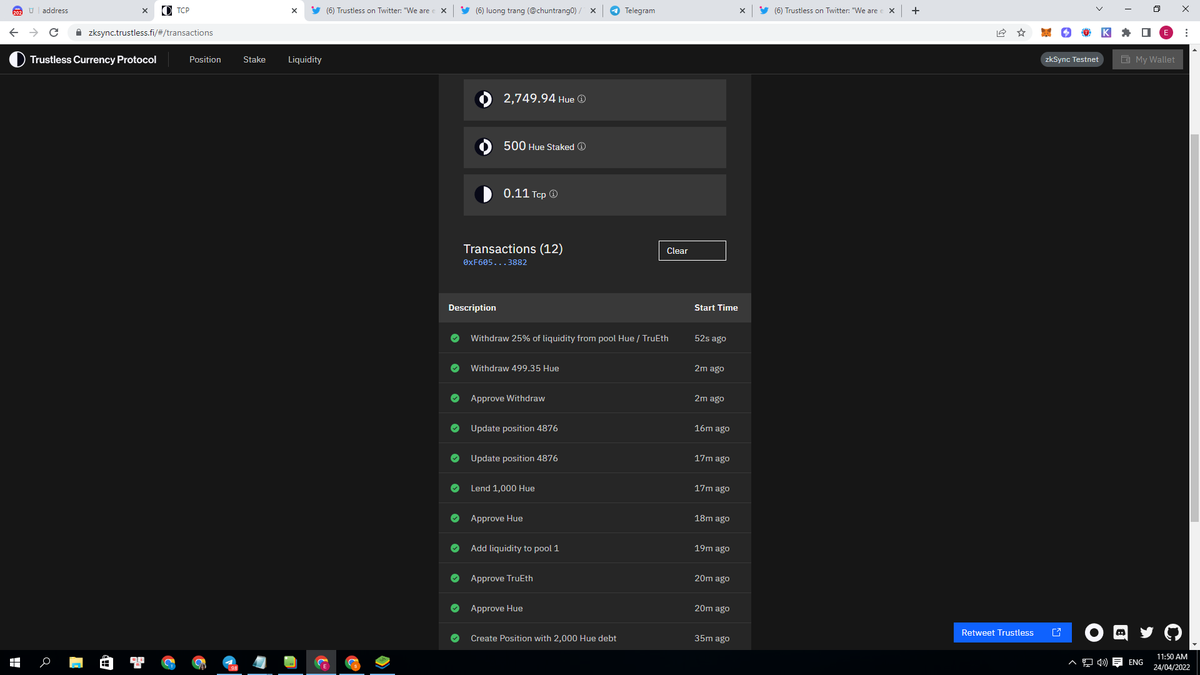Open Telegram from the taskbar
The height and width of the screenshot is (675, 1200).
click(x=229, y=662)
